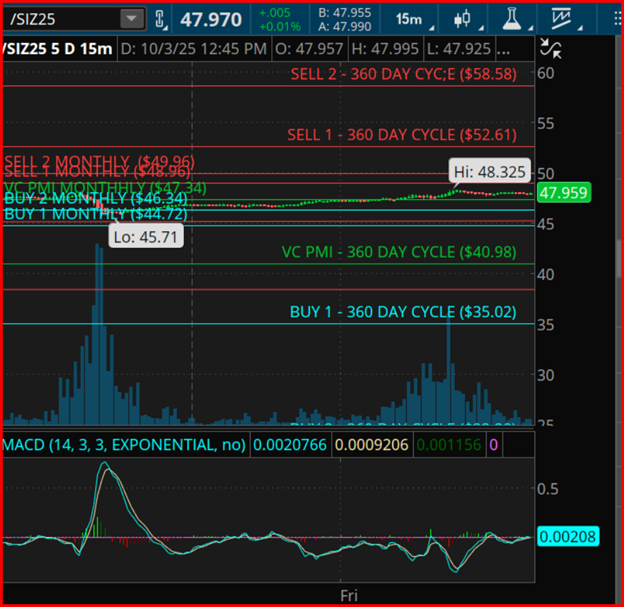Open the 15m timeframe selector
This screenshot has height=607, width=624.
pos(408,19)
